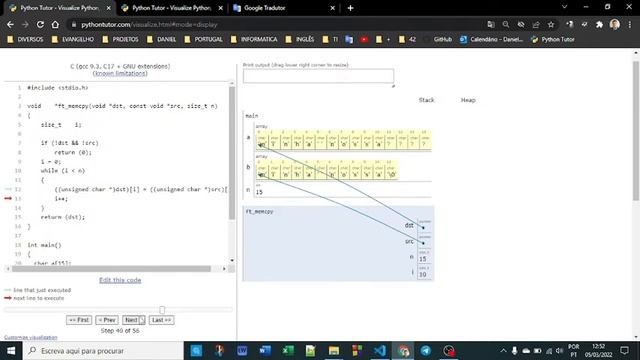Viewport: 640px width, 360px height.
Task: Open the EVANGELHO bookmarks folder
Action: pyautogui.click(x=73, y=39)
